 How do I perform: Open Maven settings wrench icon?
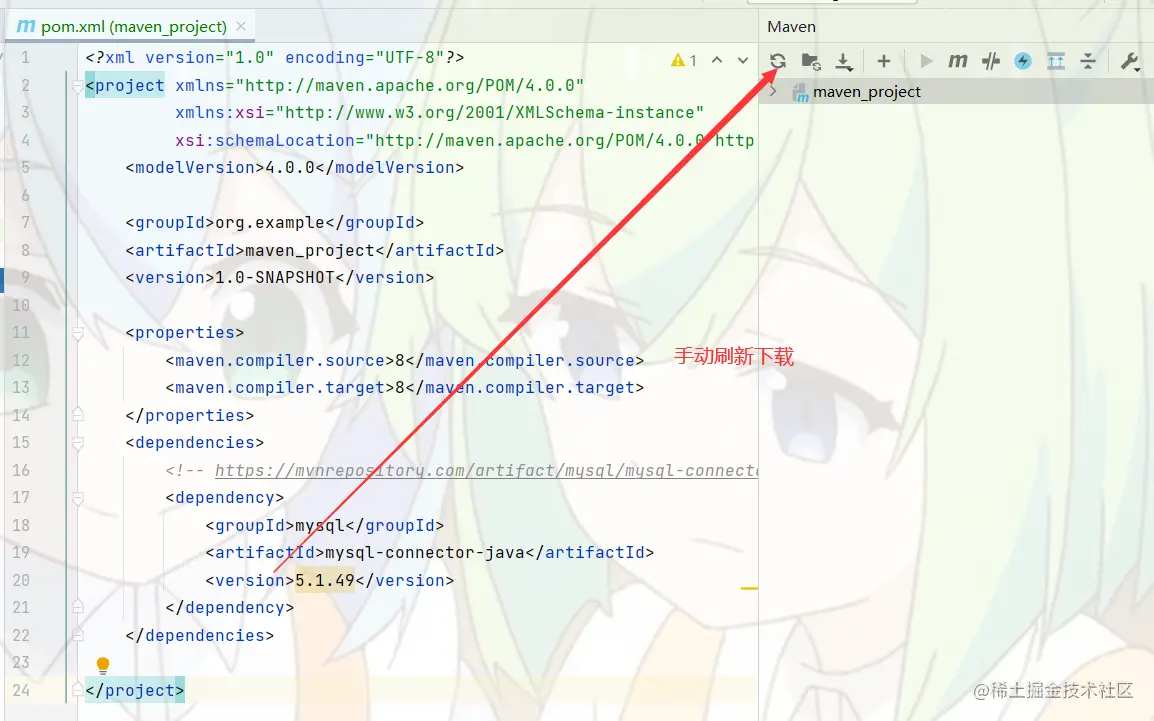1130,61
